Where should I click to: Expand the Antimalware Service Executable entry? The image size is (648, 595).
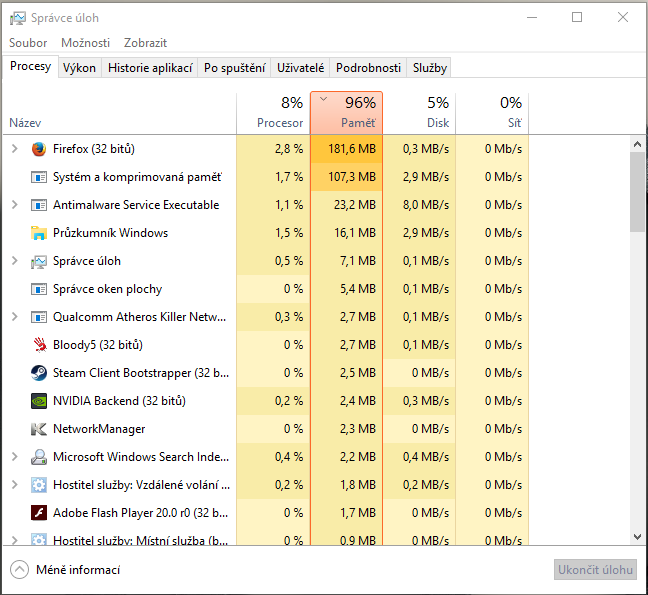(x=14, y=205)
